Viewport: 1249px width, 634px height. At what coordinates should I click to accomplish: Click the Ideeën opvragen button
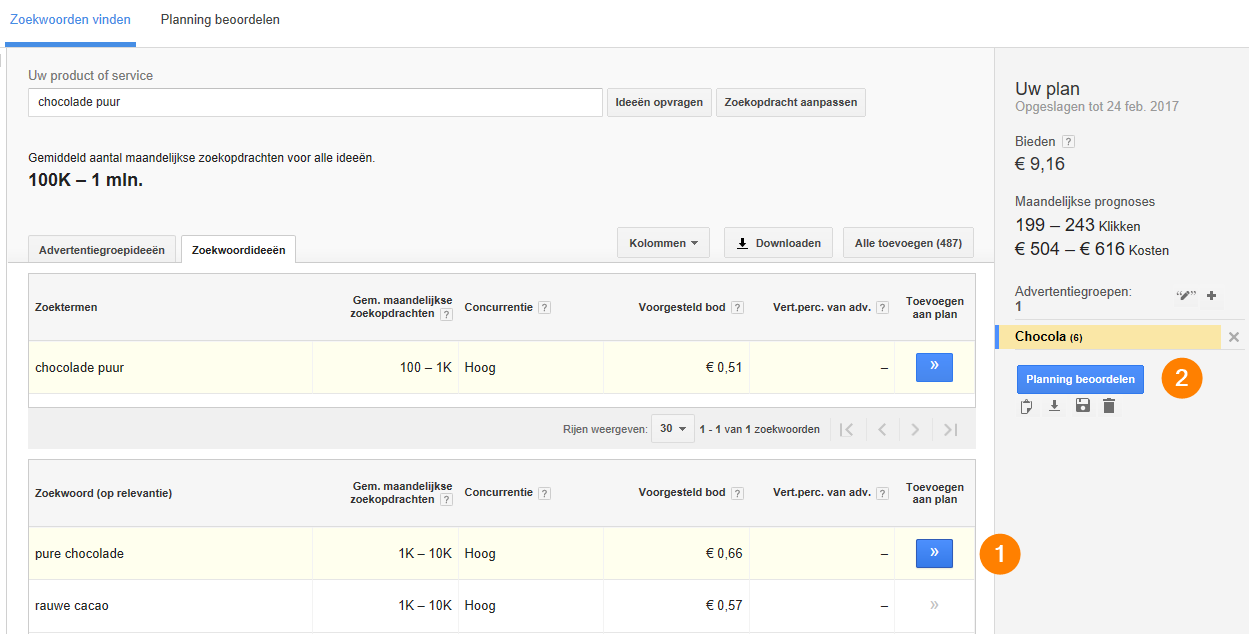click(x=659, y=102)
